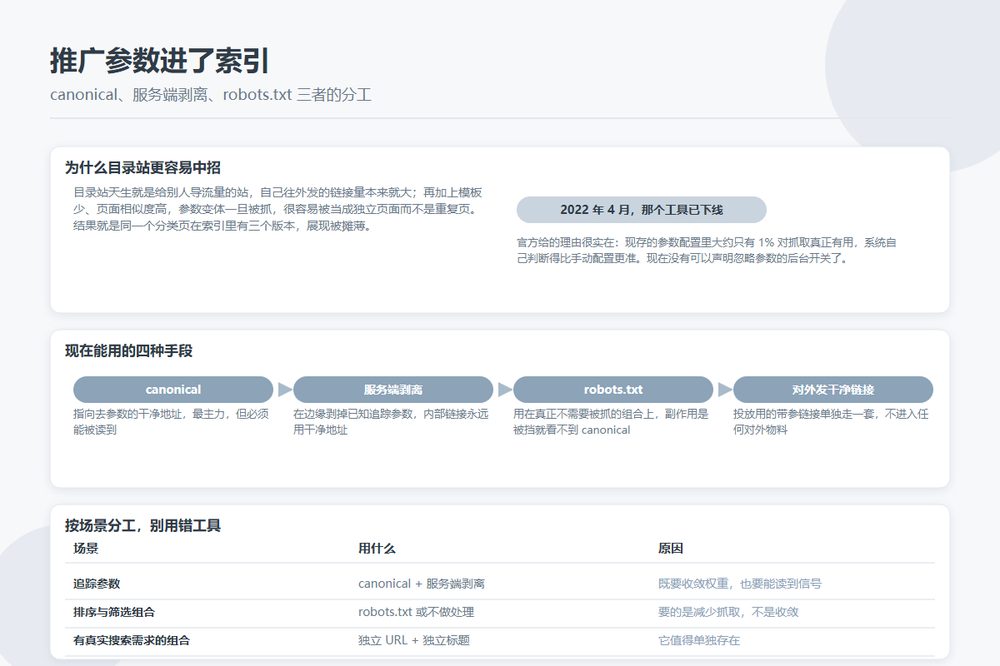This screenshot has width=1000, height=666.
Task: Click the 原因 column header
Action: (670, 549)
